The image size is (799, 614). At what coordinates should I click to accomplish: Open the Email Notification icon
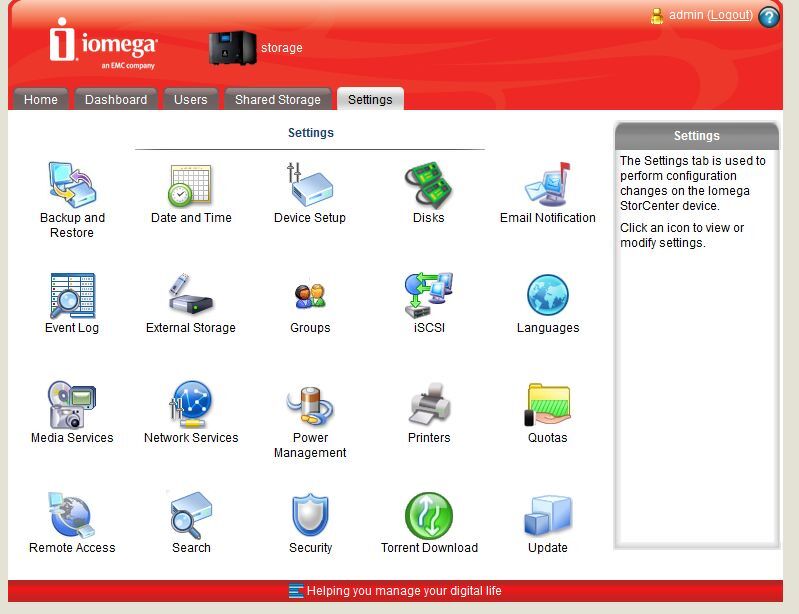[x=548, y=184]
